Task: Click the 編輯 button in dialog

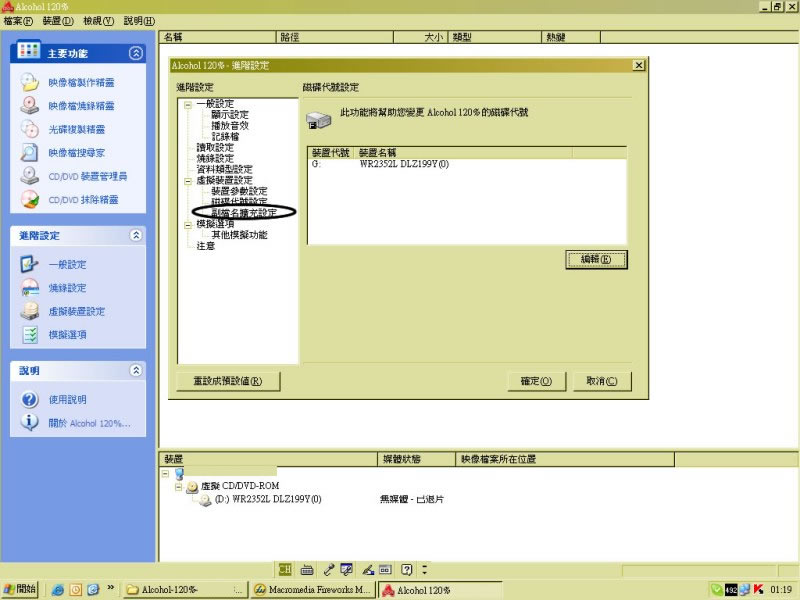Action: pos(596,259)
